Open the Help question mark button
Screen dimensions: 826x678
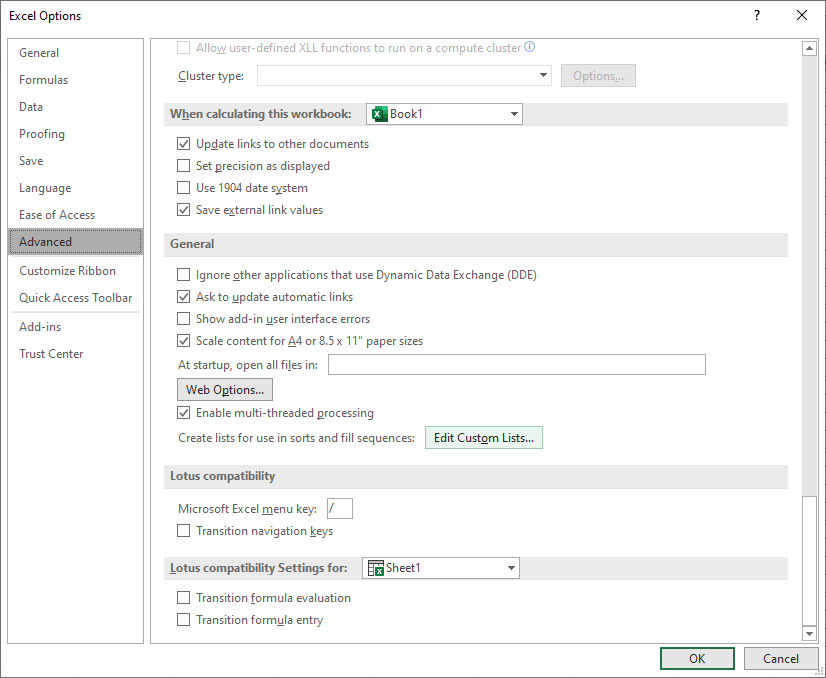pyautogui.click(x=757, y=15)
